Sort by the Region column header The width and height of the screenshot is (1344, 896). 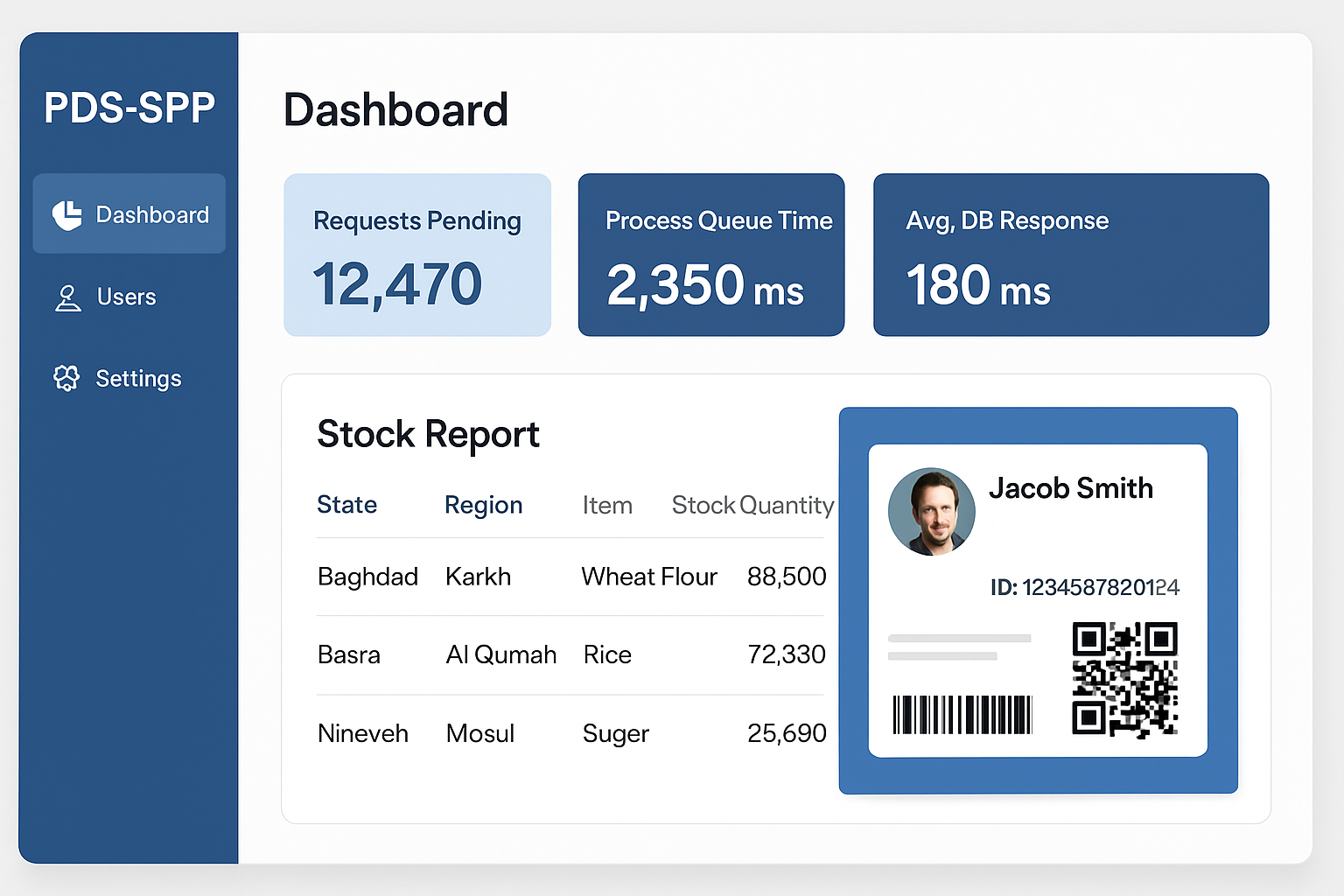(x=483, y=505)
